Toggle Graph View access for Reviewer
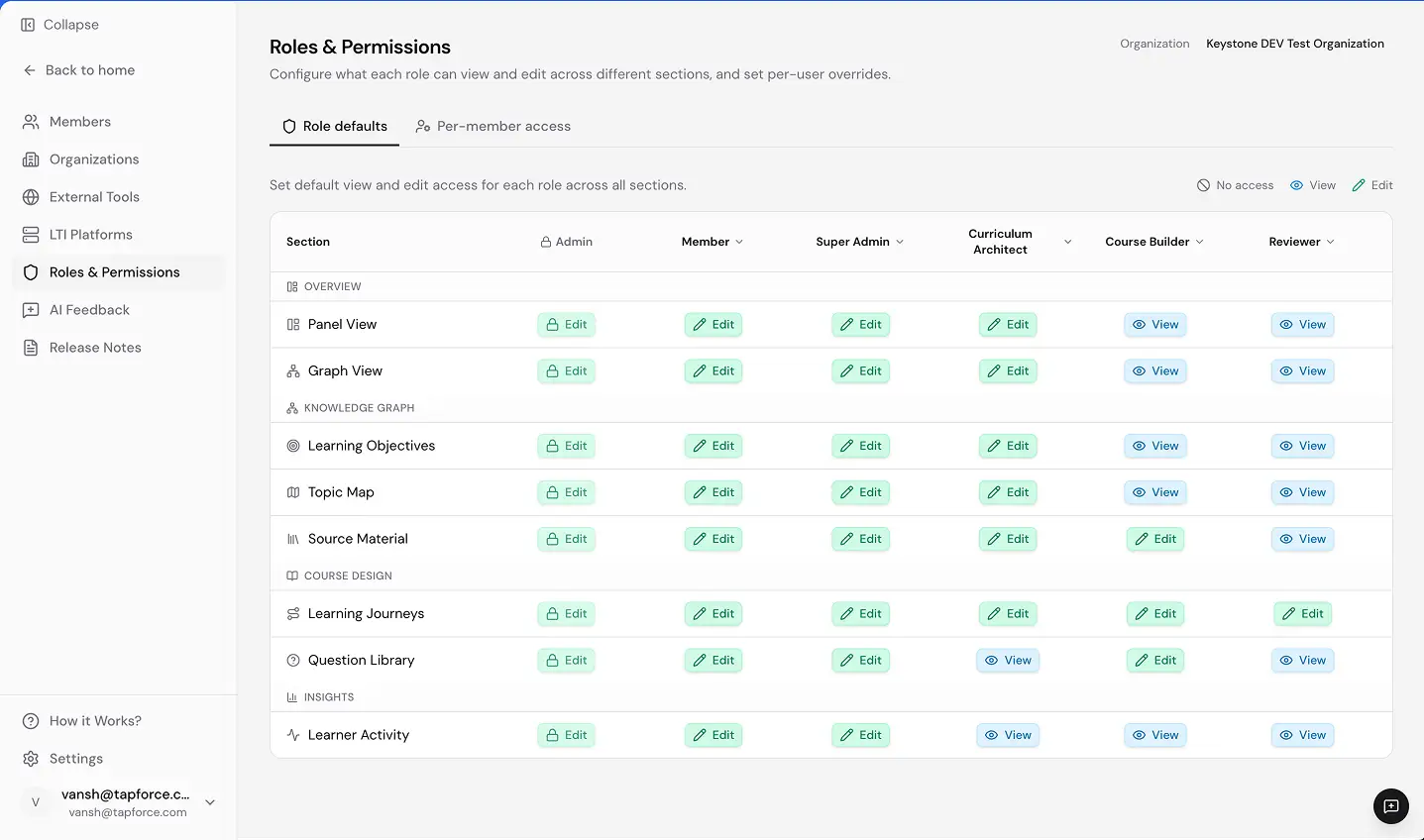This screenshot has height=840, width=1424. tap(1302, 371)
